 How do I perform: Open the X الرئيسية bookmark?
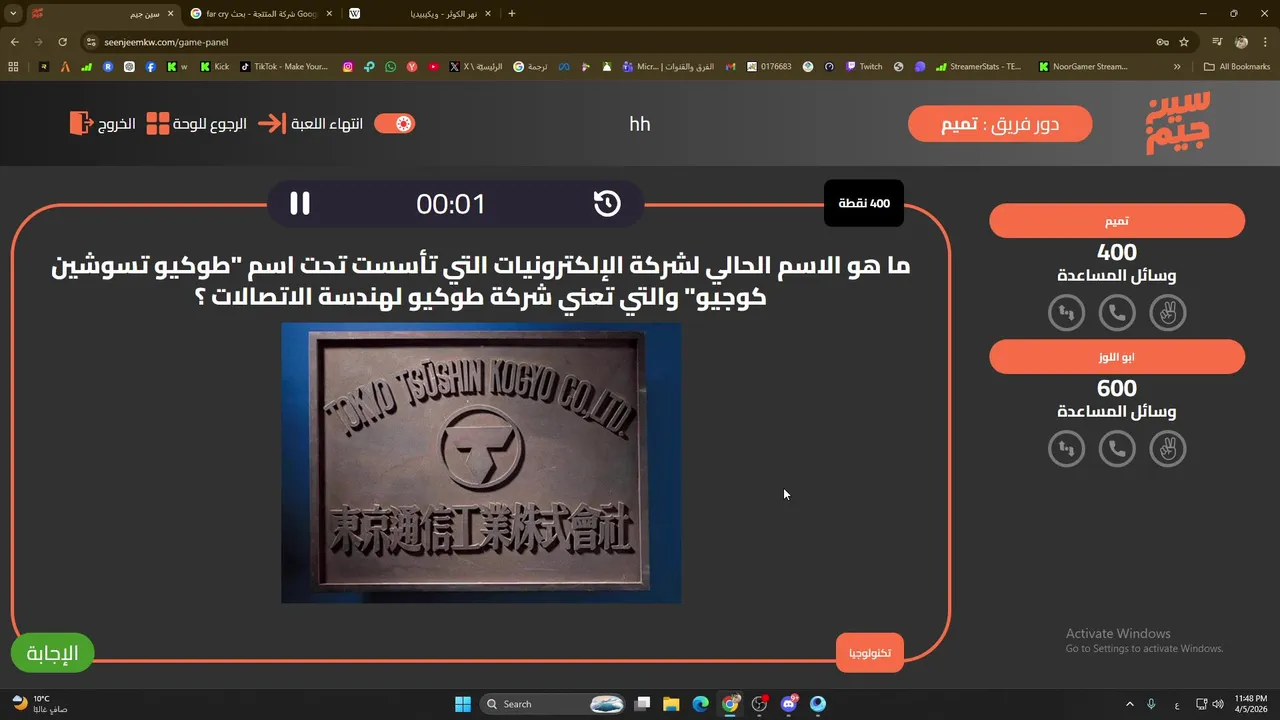point(476,67)
